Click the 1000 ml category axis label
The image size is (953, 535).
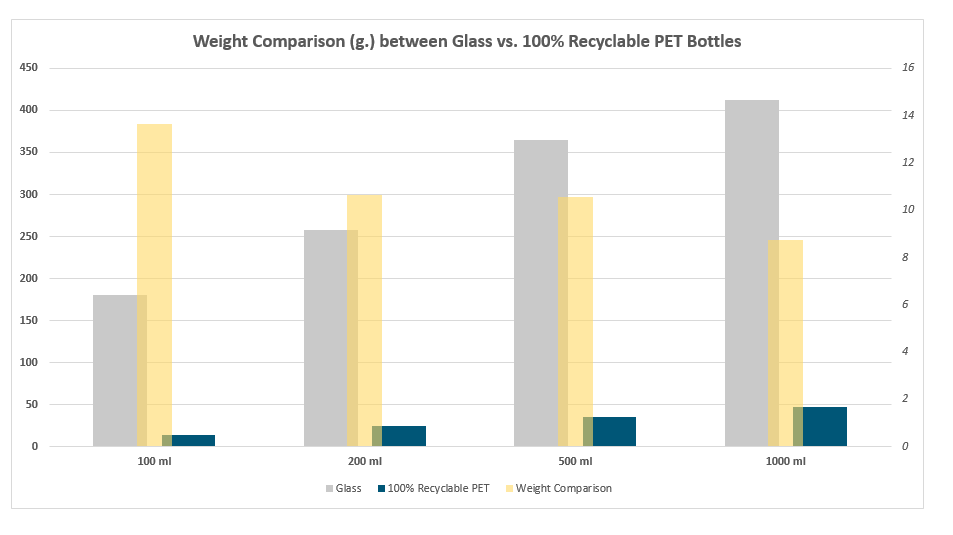pyautogui.click(x=785, y=462)
